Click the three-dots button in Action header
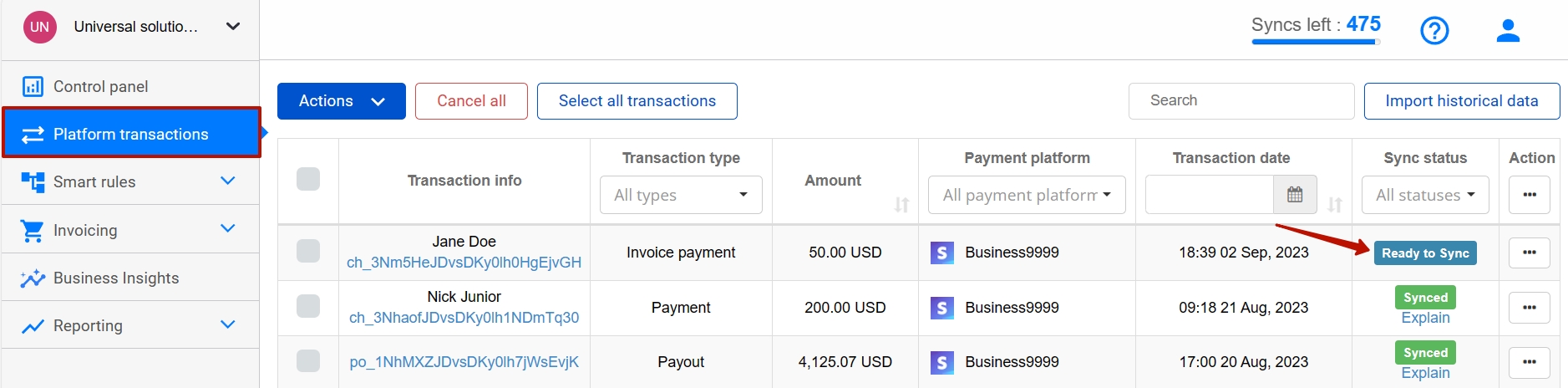Viewport: 1568px width, 388px height. click(x=1529, y=195)
